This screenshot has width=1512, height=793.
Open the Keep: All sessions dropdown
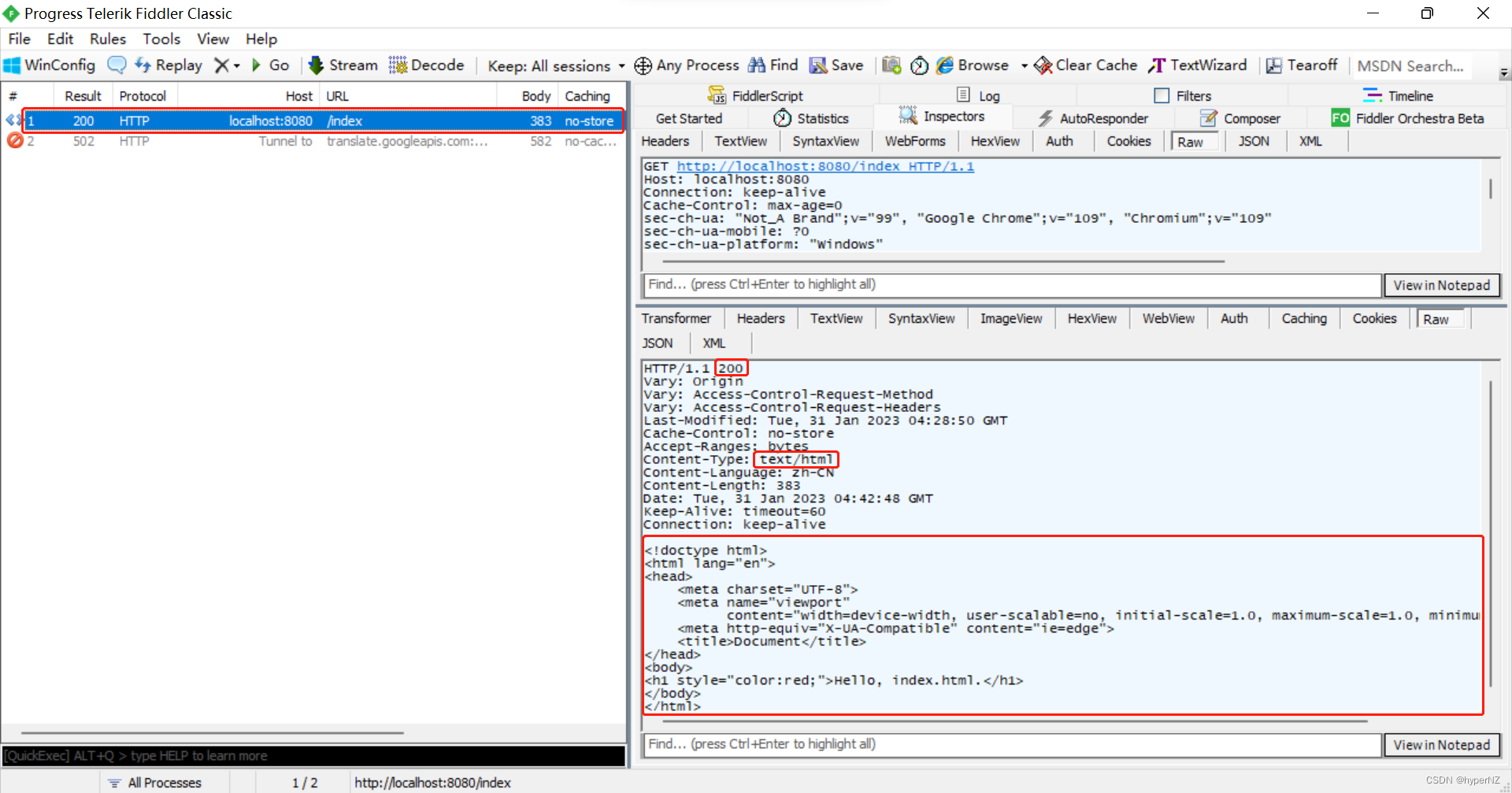coord(556,66)
